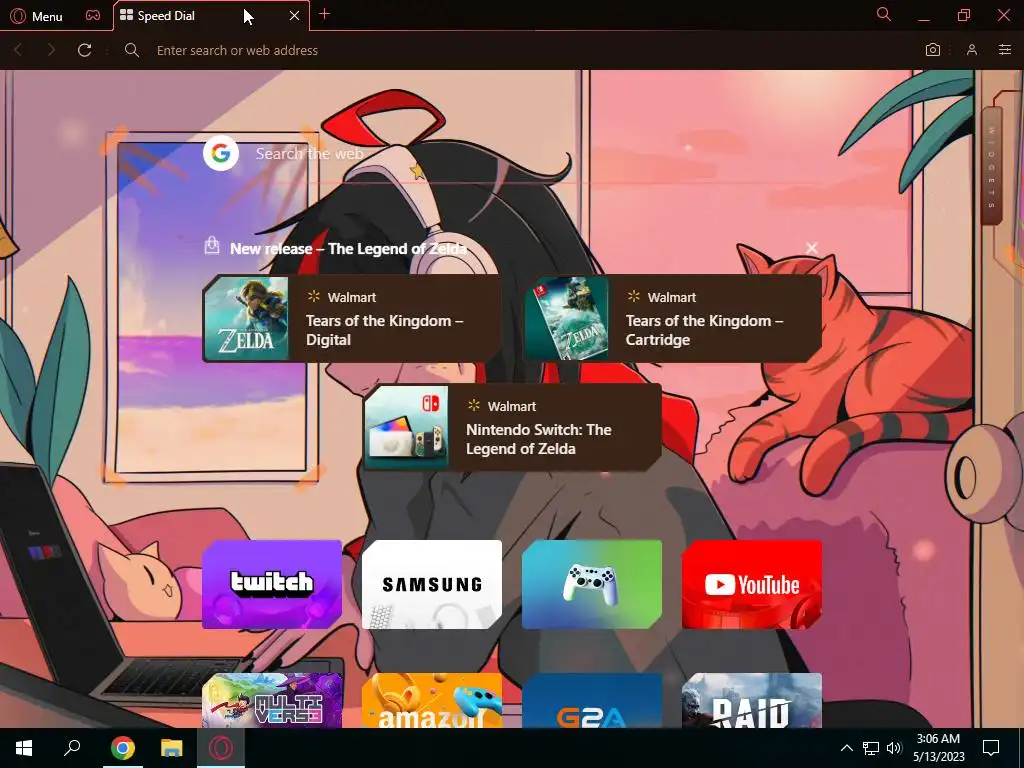This screenshot has height=768, width=1024.
Task: Click the Zelda Digital cover thumbnail
Action: (x=246, y=319)
